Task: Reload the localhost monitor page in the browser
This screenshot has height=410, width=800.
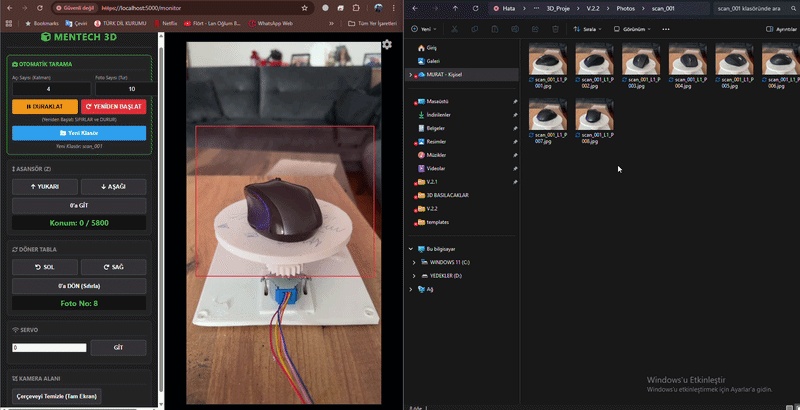Action: click(40, 8)
